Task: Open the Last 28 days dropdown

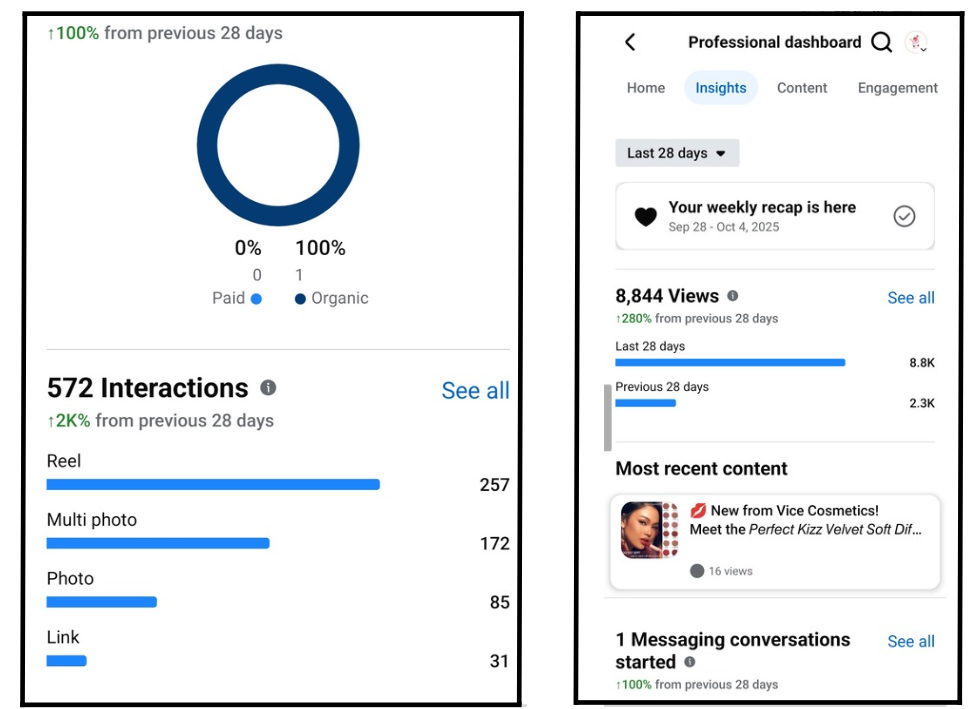Action: pos(677,153)
